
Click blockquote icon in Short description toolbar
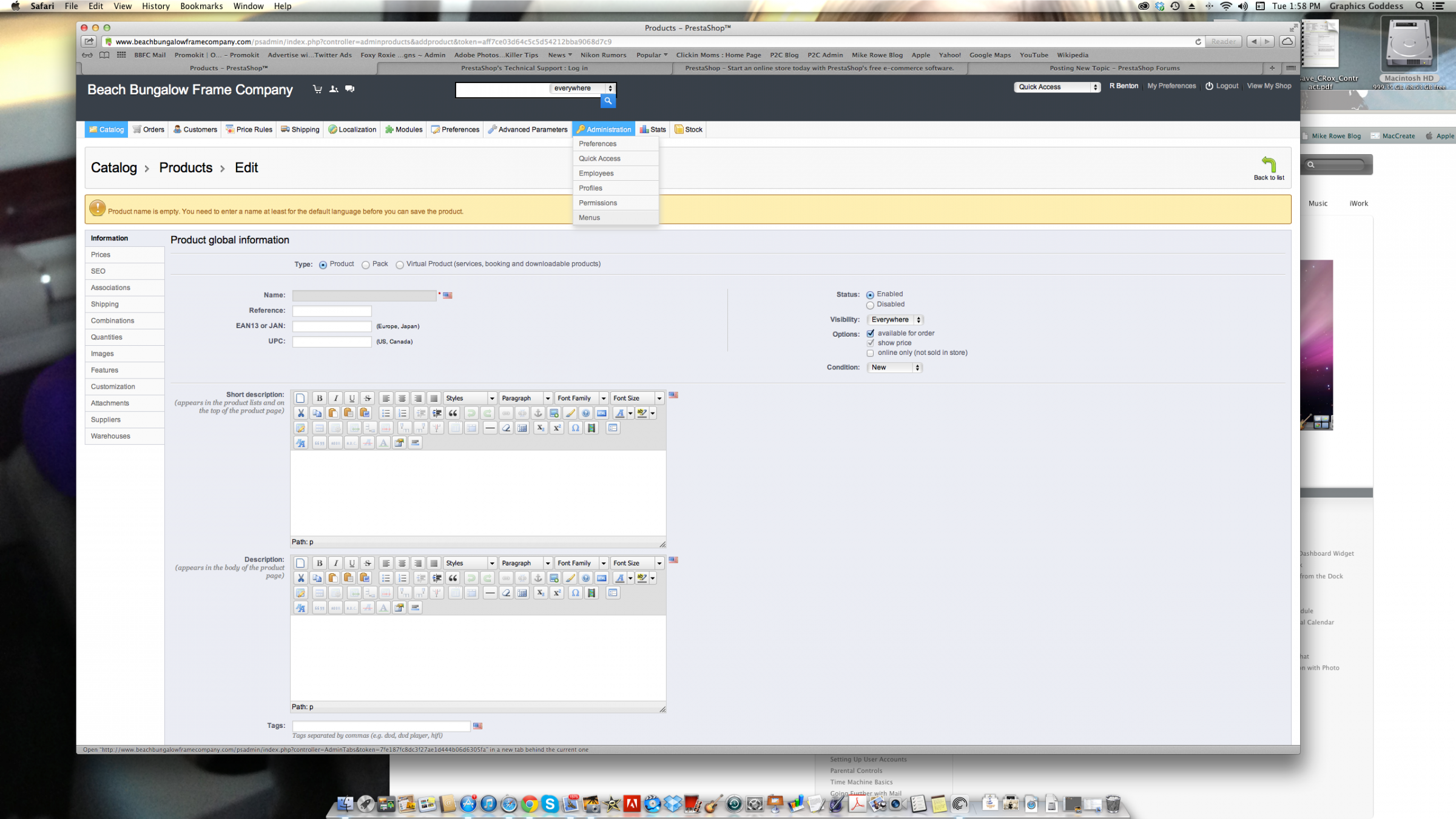[x=453, y=413]
